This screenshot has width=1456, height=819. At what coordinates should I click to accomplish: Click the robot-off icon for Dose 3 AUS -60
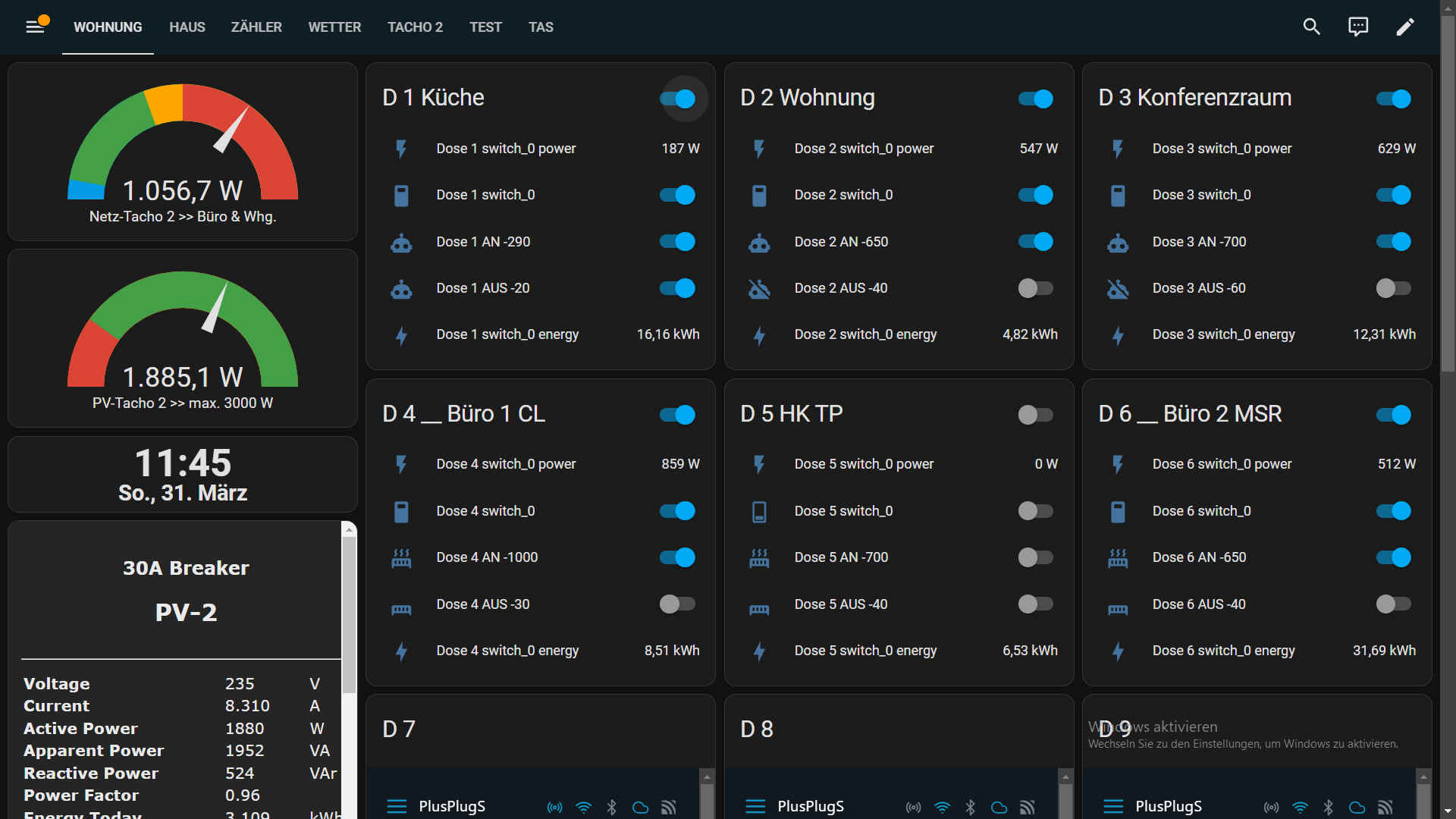[1117, 289]
